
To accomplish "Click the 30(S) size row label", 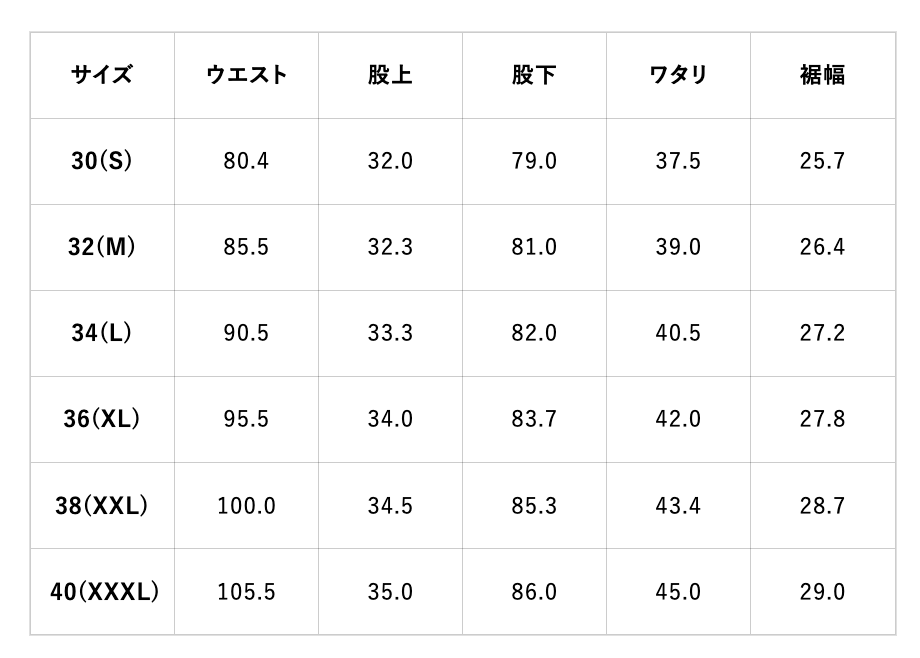I will (102, 161).
